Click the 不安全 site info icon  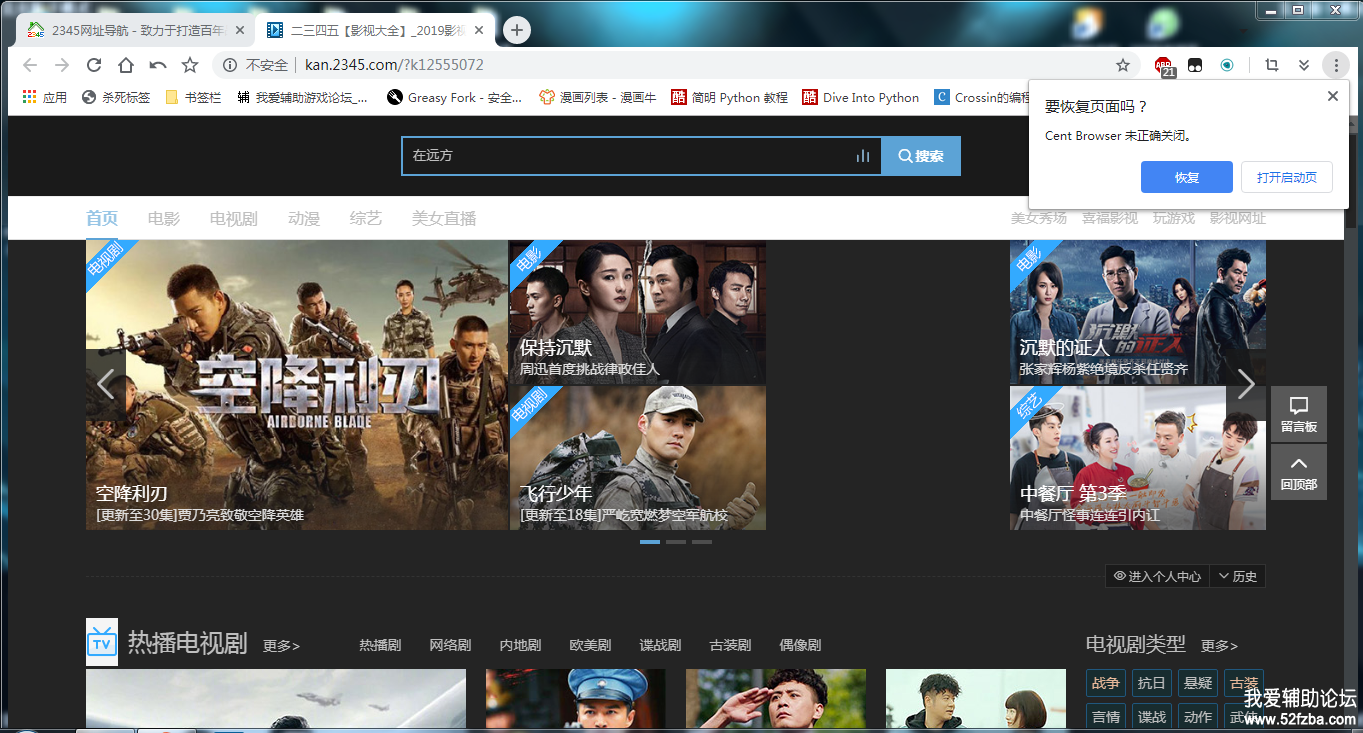pyautogui.click(x=229, y=65)
